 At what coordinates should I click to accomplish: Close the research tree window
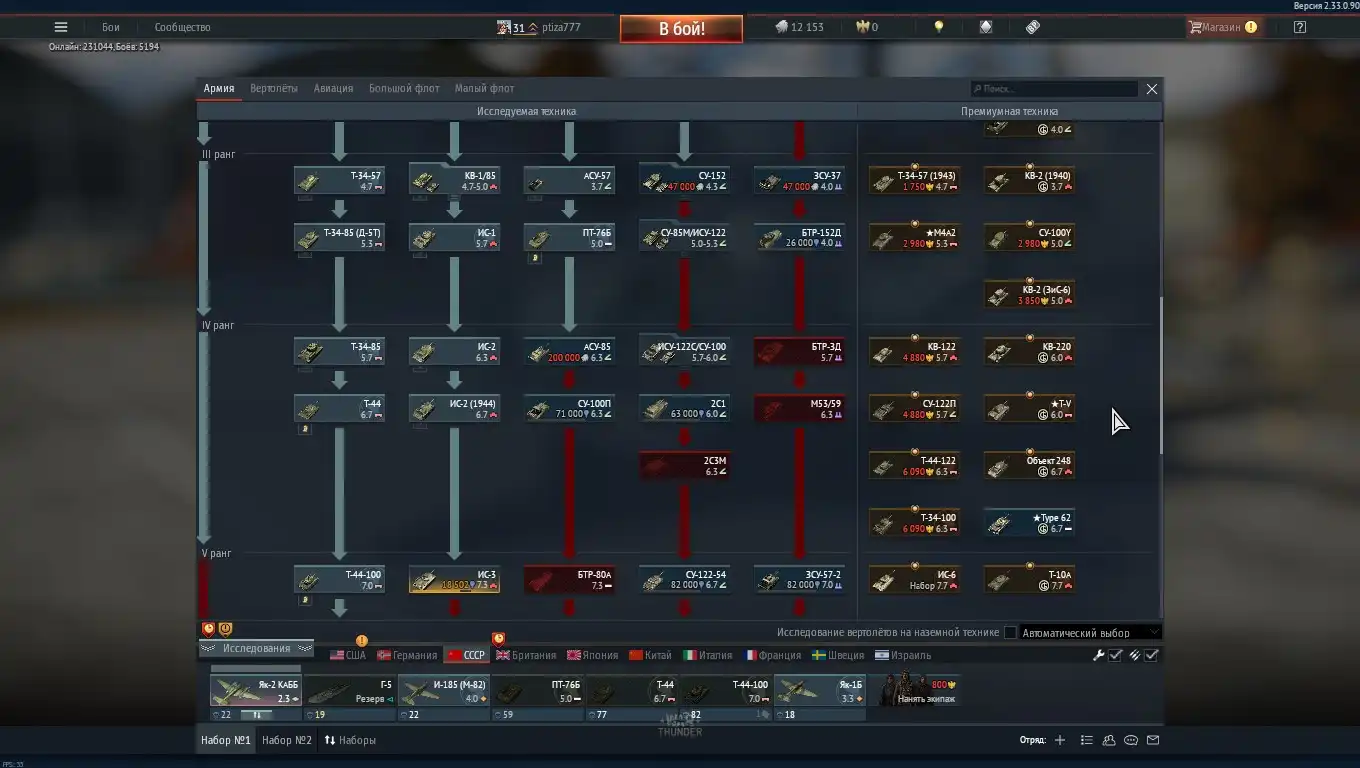pyautogui.click(x=1152, y=89)
